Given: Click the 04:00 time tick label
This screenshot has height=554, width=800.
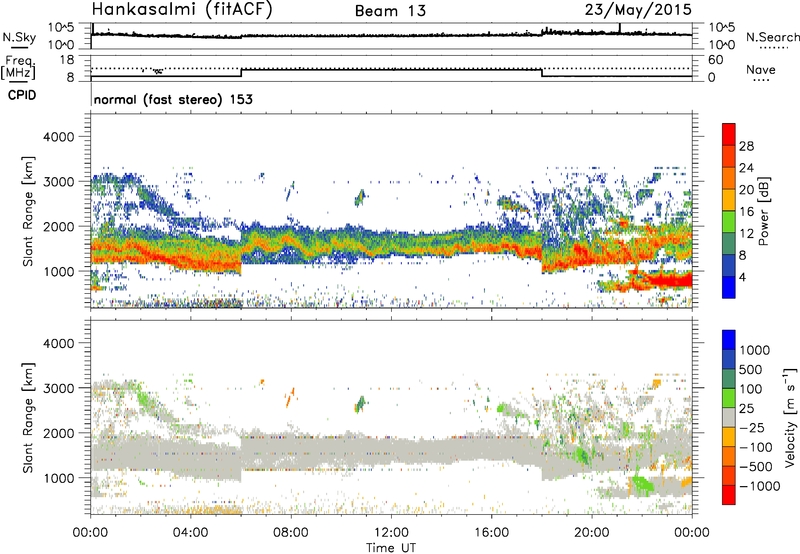Looking at the screenshot, I should pyautogui.click(x=190, y=533).
